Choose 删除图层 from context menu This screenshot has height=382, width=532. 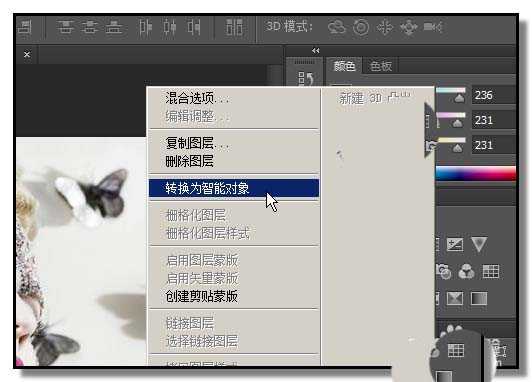[x=234, y=161]
